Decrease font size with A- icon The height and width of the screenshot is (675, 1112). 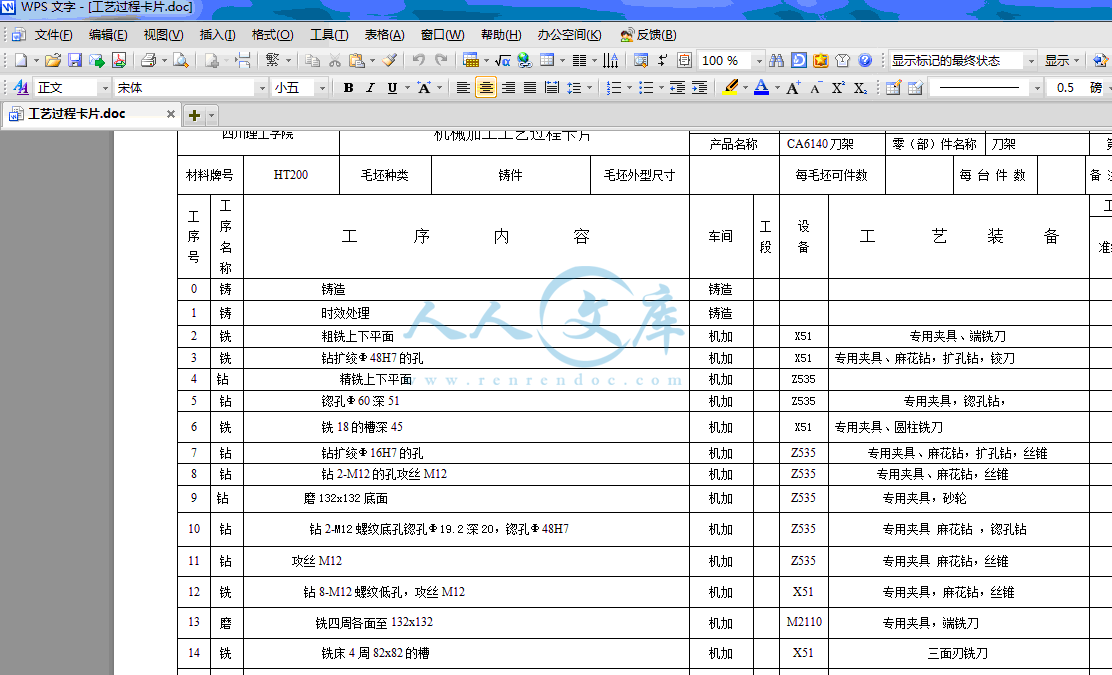tap(816, 88)
